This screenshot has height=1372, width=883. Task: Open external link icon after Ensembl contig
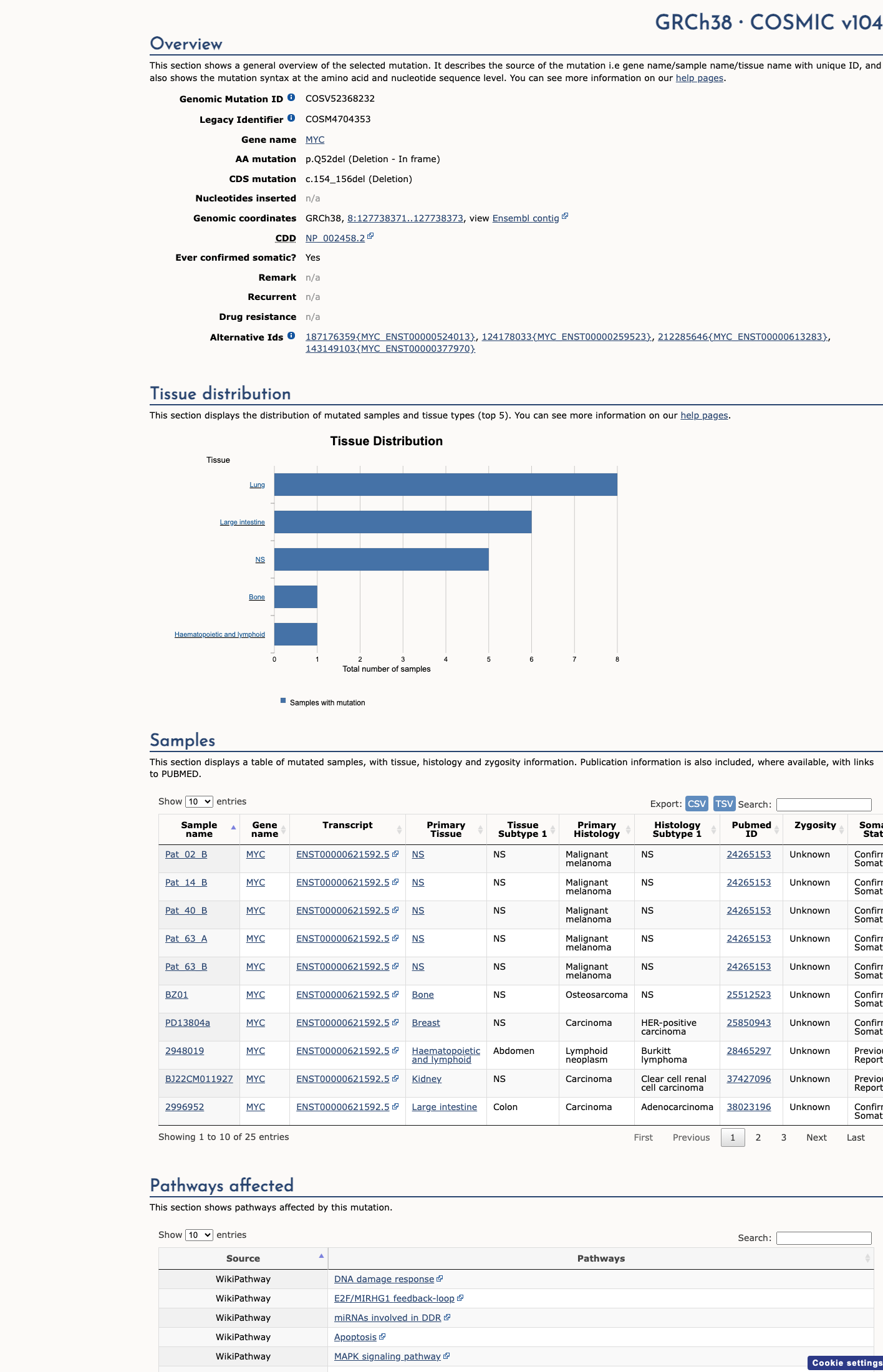[565, 216]
